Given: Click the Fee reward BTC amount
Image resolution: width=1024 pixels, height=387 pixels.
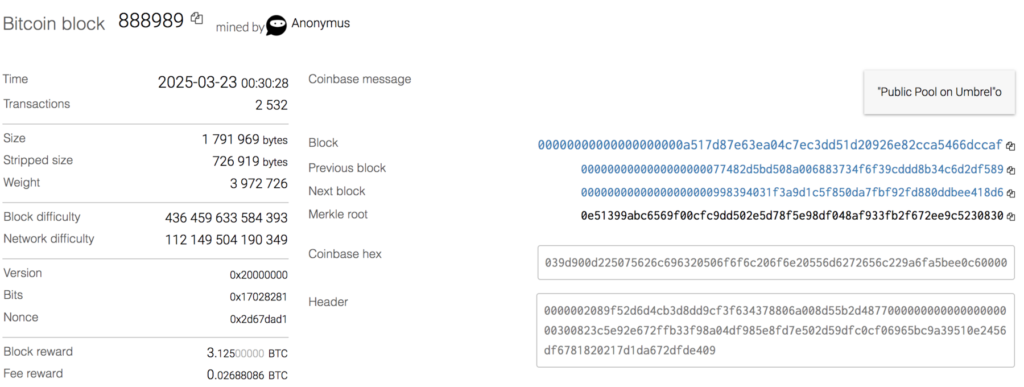Looking at the screenshot, I should coord(247,375).
